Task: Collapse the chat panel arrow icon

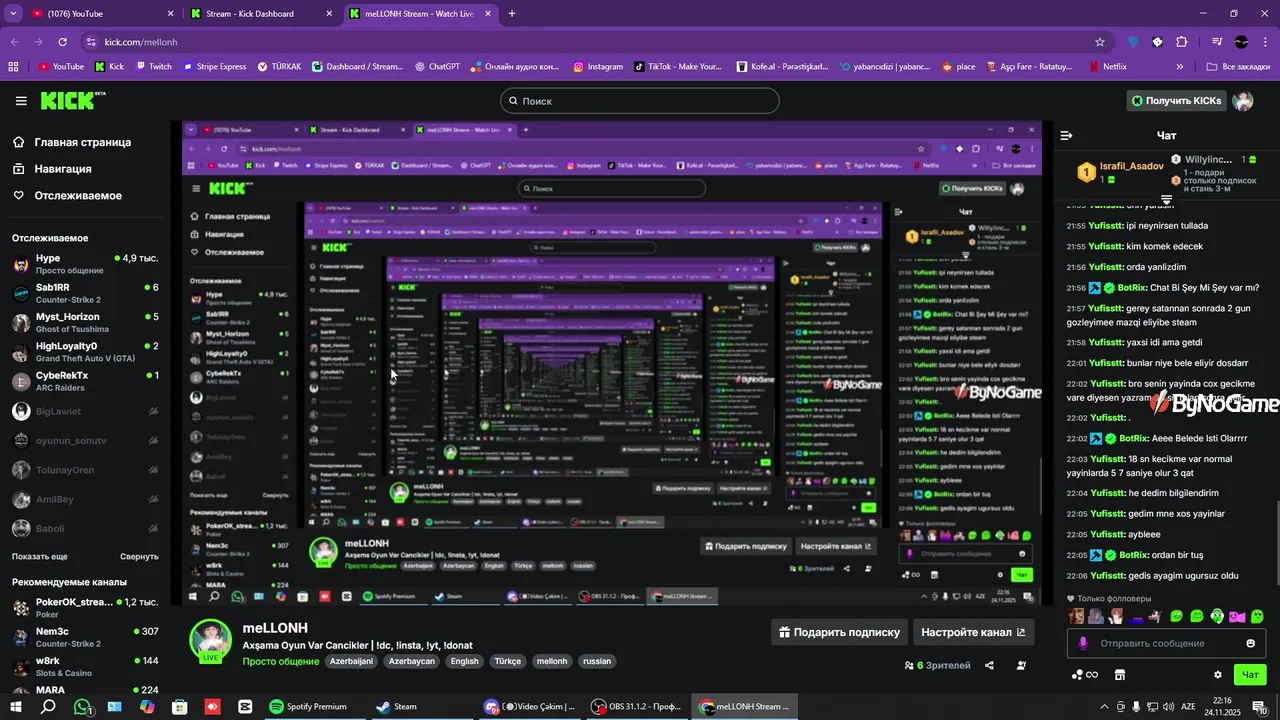Action: [1067, 135]
